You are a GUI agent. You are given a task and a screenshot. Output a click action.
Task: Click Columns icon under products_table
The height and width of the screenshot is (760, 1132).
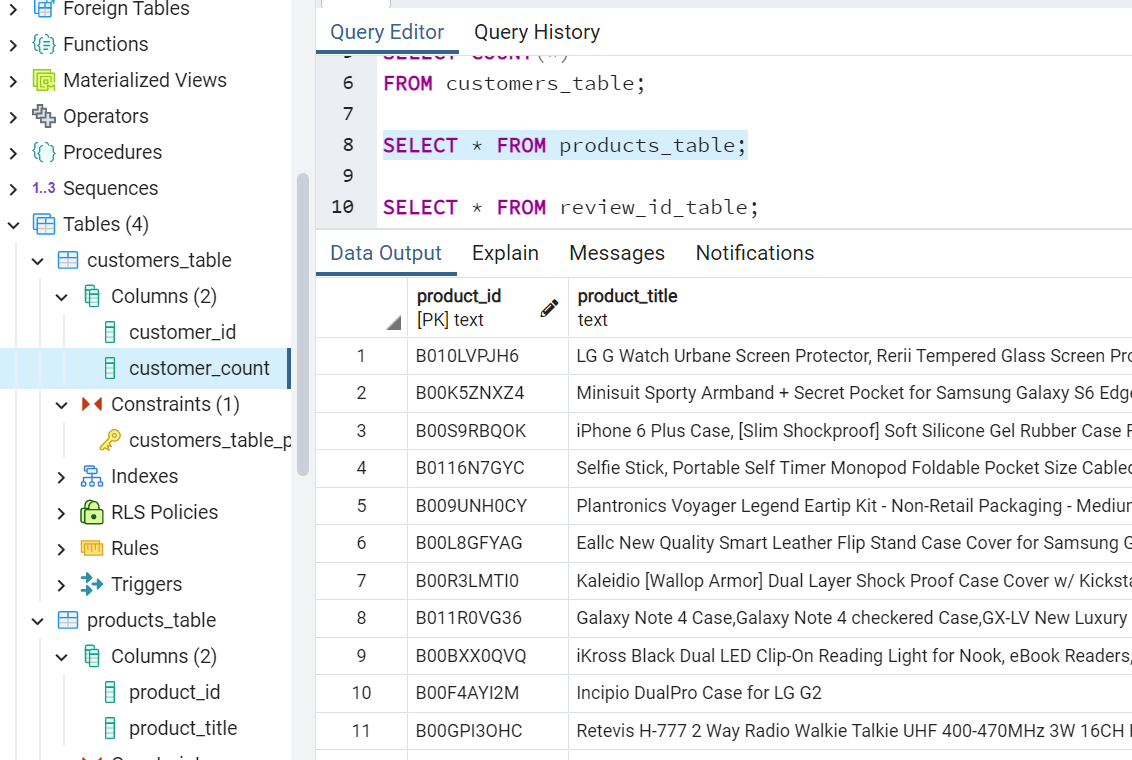pyautogui.click(x=92, y=656)
